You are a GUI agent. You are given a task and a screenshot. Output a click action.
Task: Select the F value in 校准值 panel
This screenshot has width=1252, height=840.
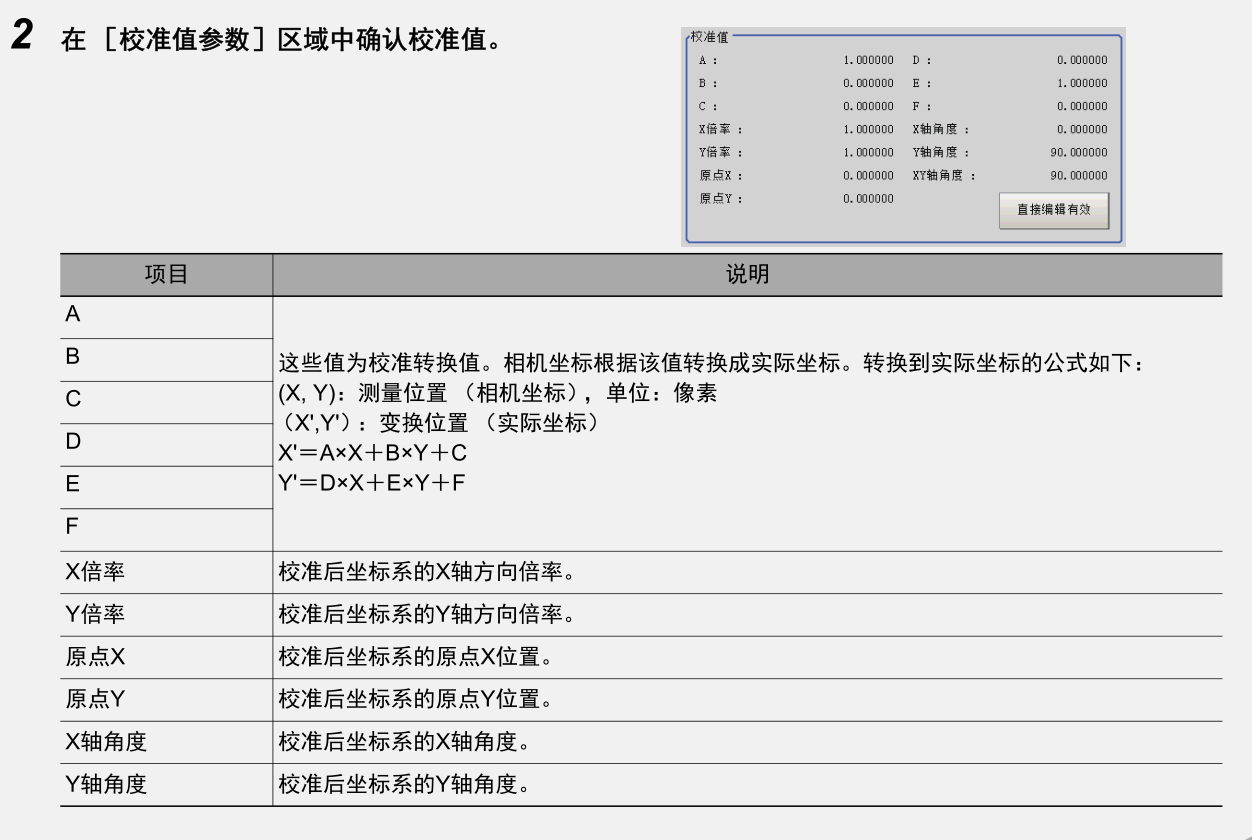(1082, 106)
